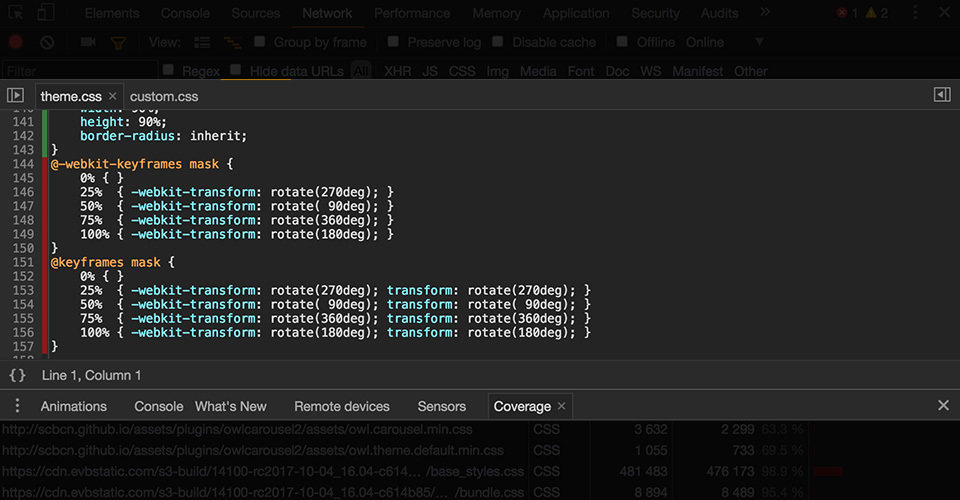Filter requests by CSS type
The image size is (960, 500).
tap(462, 71)
